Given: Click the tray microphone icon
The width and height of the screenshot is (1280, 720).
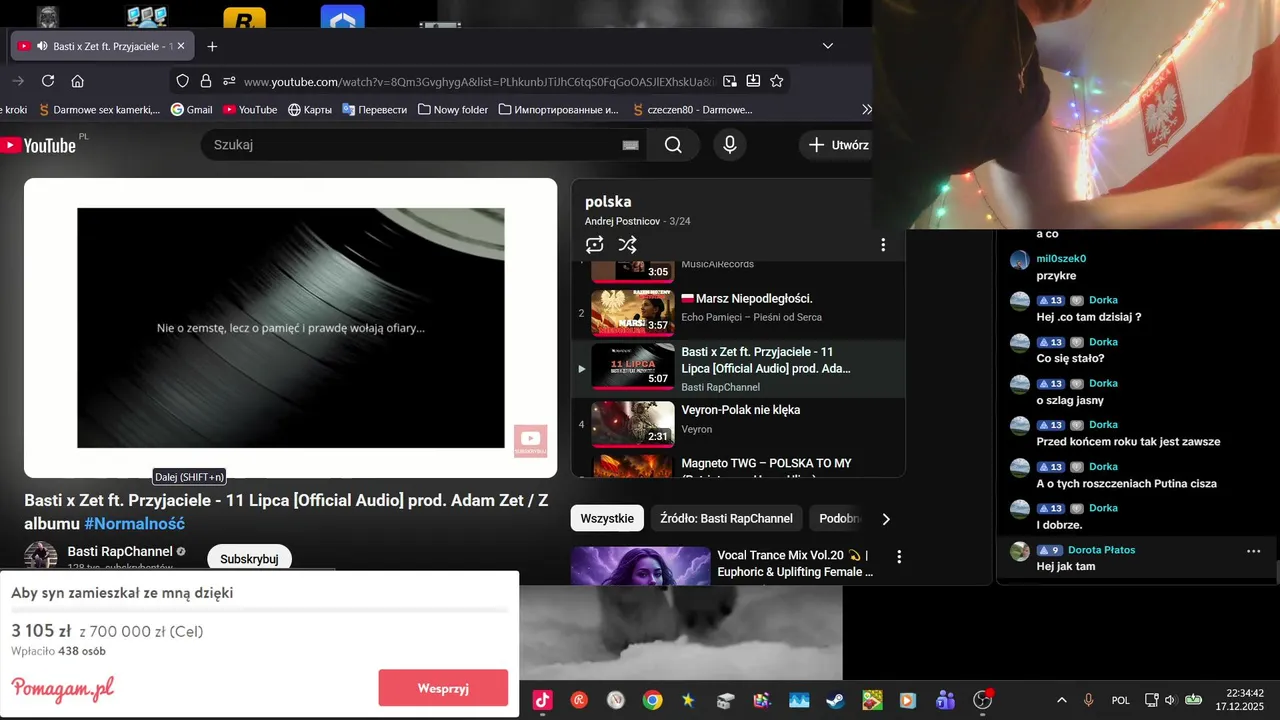Looking at the screenshot, I should click(1089, 700).
